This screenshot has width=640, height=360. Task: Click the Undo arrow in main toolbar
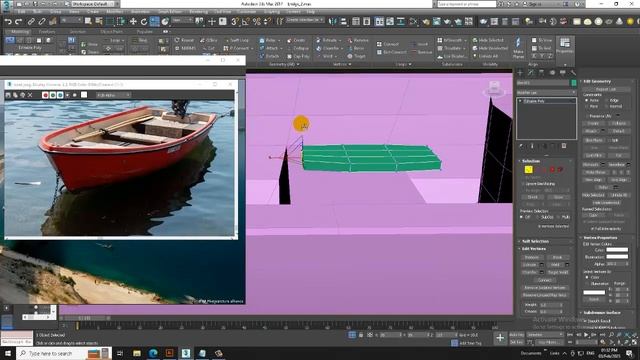pos(8,22)
